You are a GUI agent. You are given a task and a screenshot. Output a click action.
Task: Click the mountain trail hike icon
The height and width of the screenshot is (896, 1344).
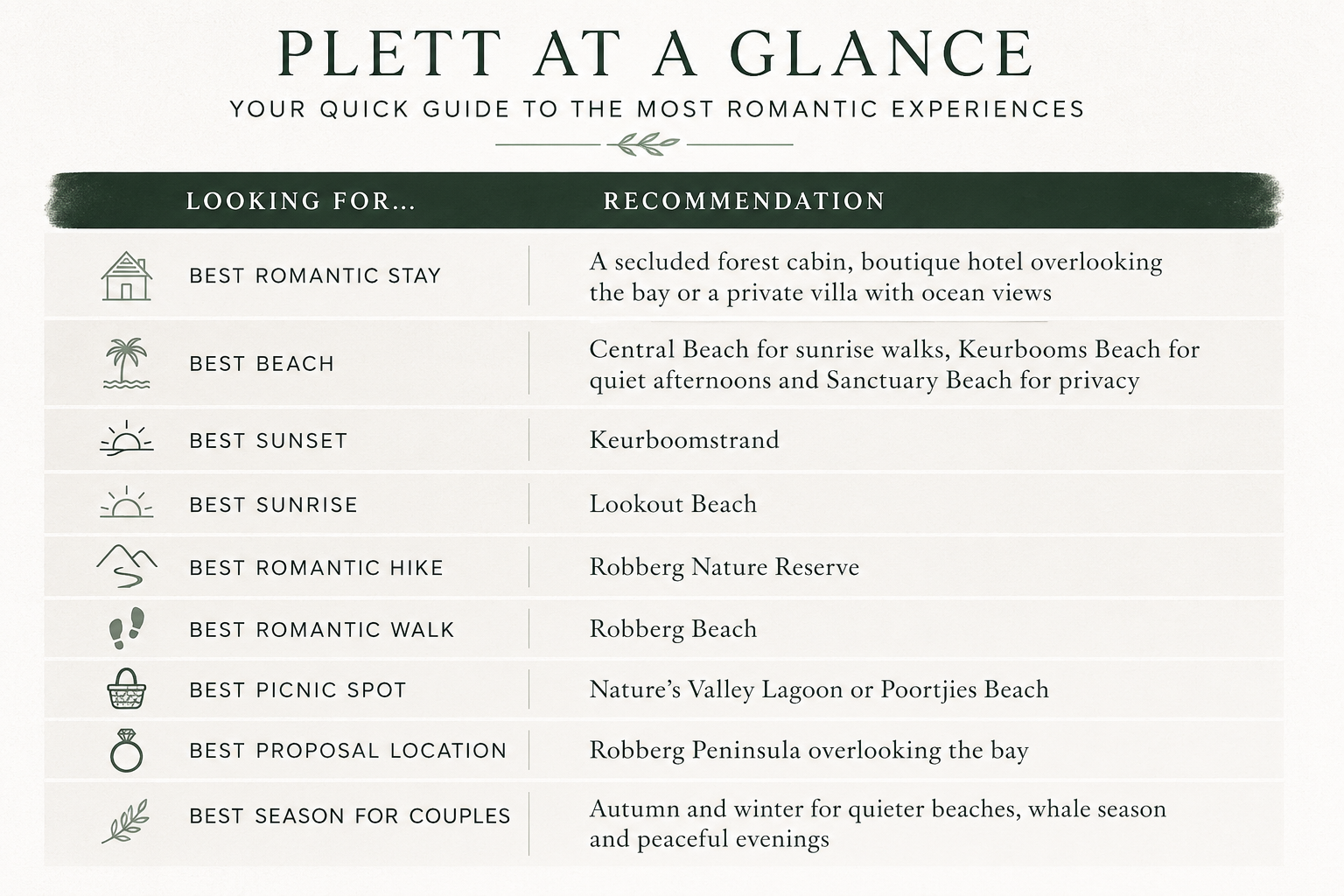tap(127, 566)
